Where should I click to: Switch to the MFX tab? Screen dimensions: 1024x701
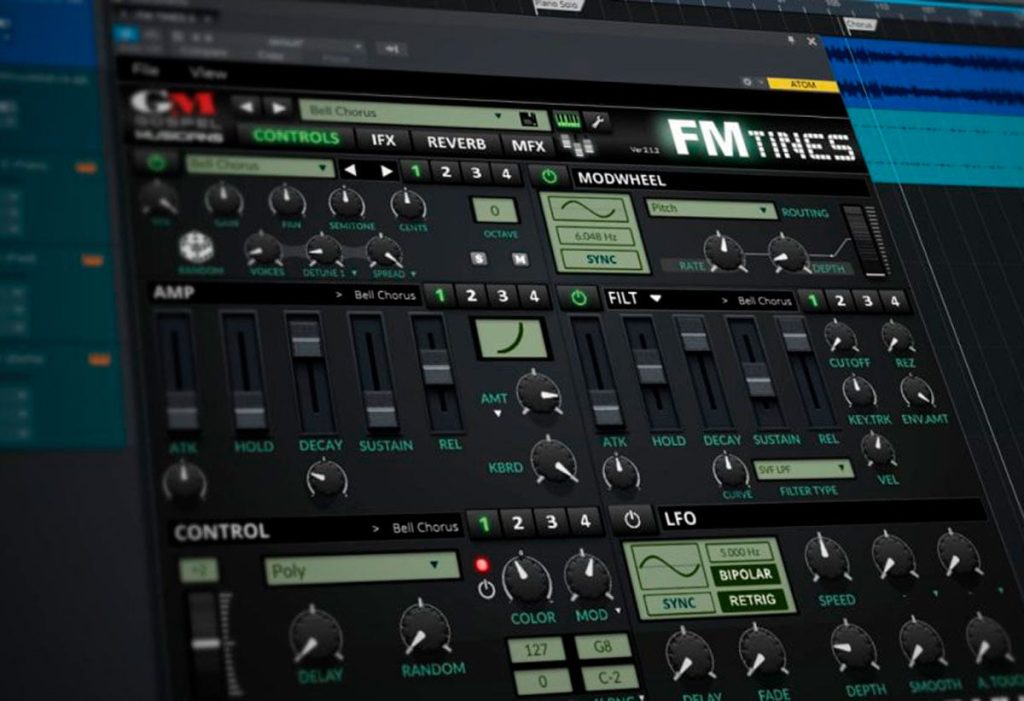point(528,146)
